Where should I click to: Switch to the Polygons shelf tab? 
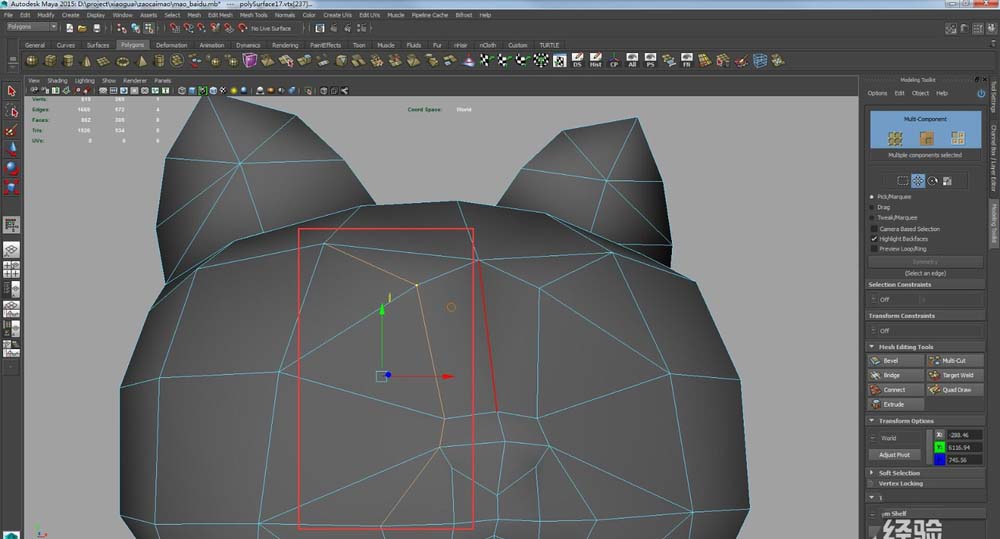point(133,45)
